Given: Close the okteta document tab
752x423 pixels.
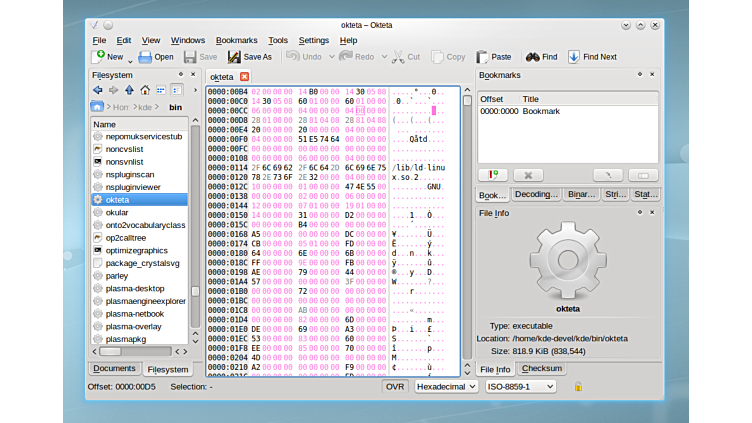Looking at the screenshot, I should (x=245, y=77).
